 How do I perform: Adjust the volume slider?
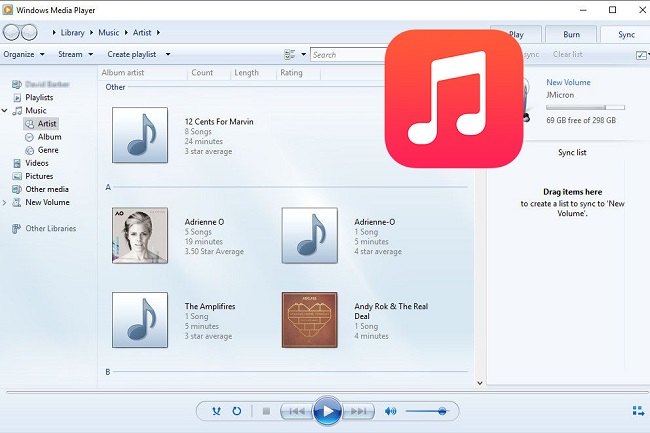[427, 411]
